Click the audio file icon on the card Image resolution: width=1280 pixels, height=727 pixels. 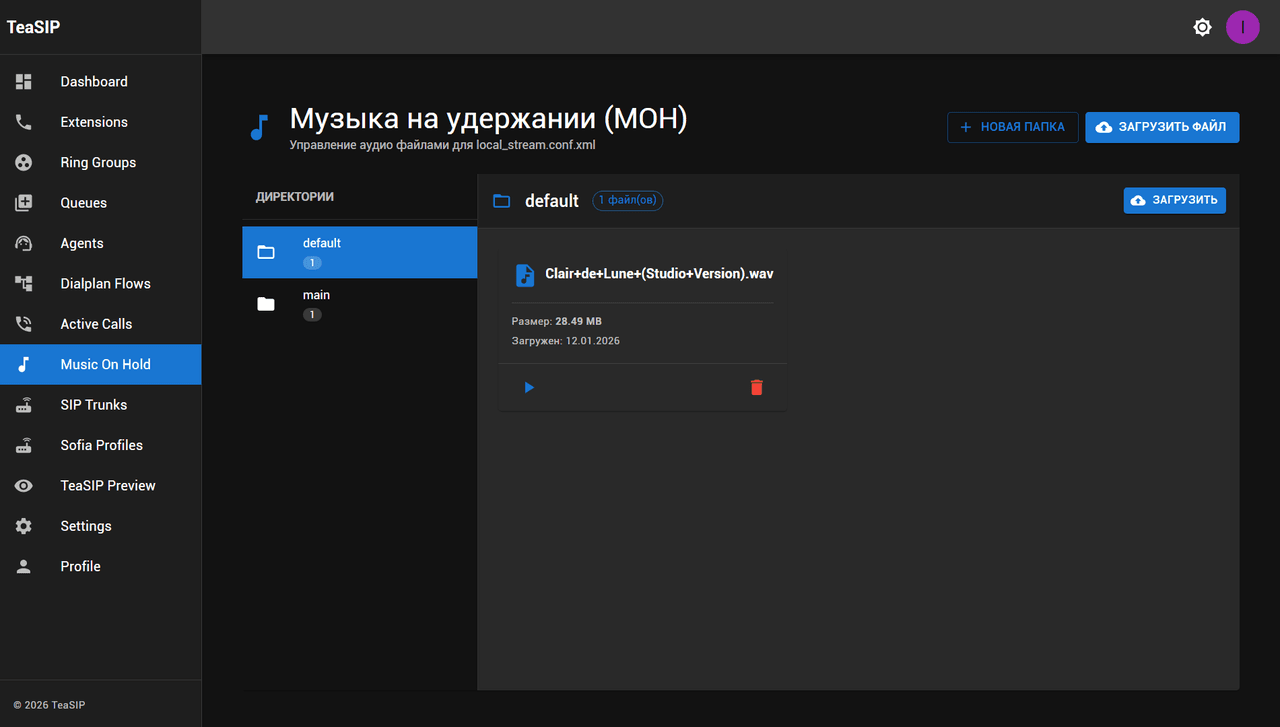pyautogui.click(x=525, y=275)
